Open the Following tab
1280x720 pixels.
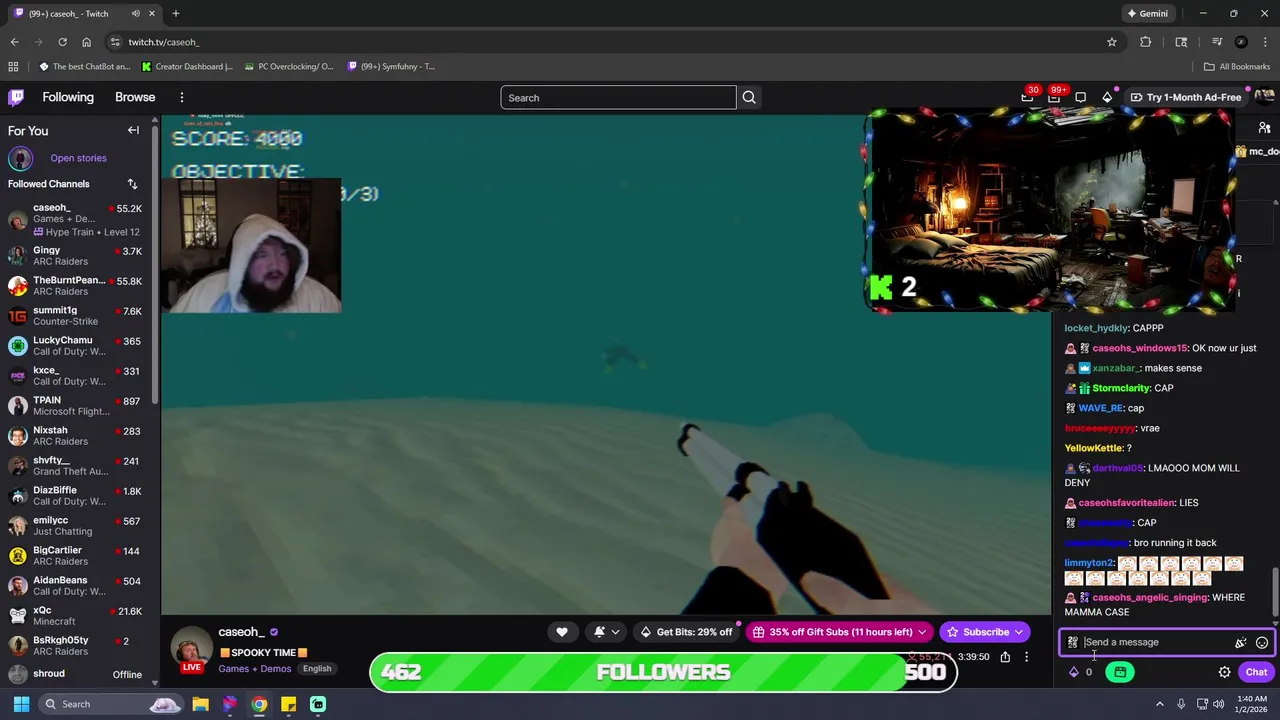coord(68,97)
